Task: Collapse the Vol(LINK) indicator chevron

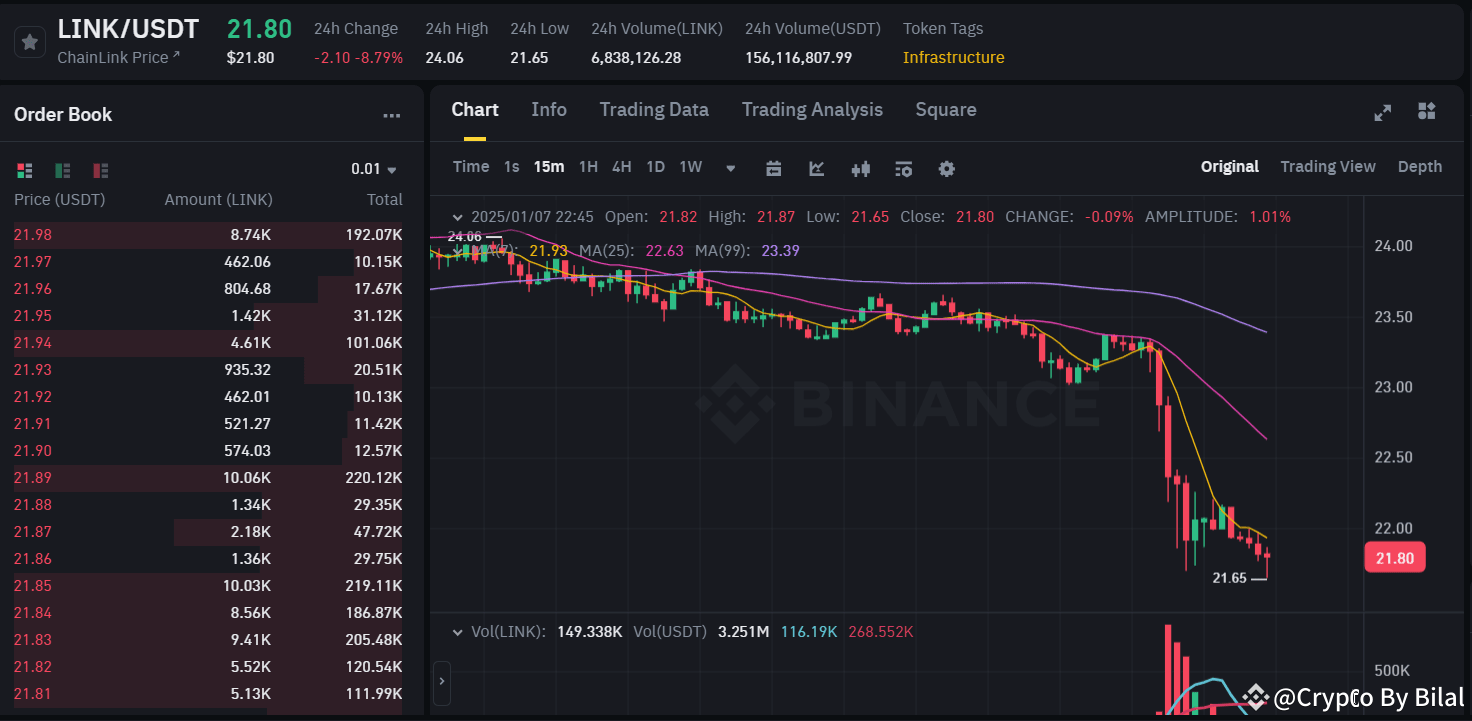Action: coord(458,632)
